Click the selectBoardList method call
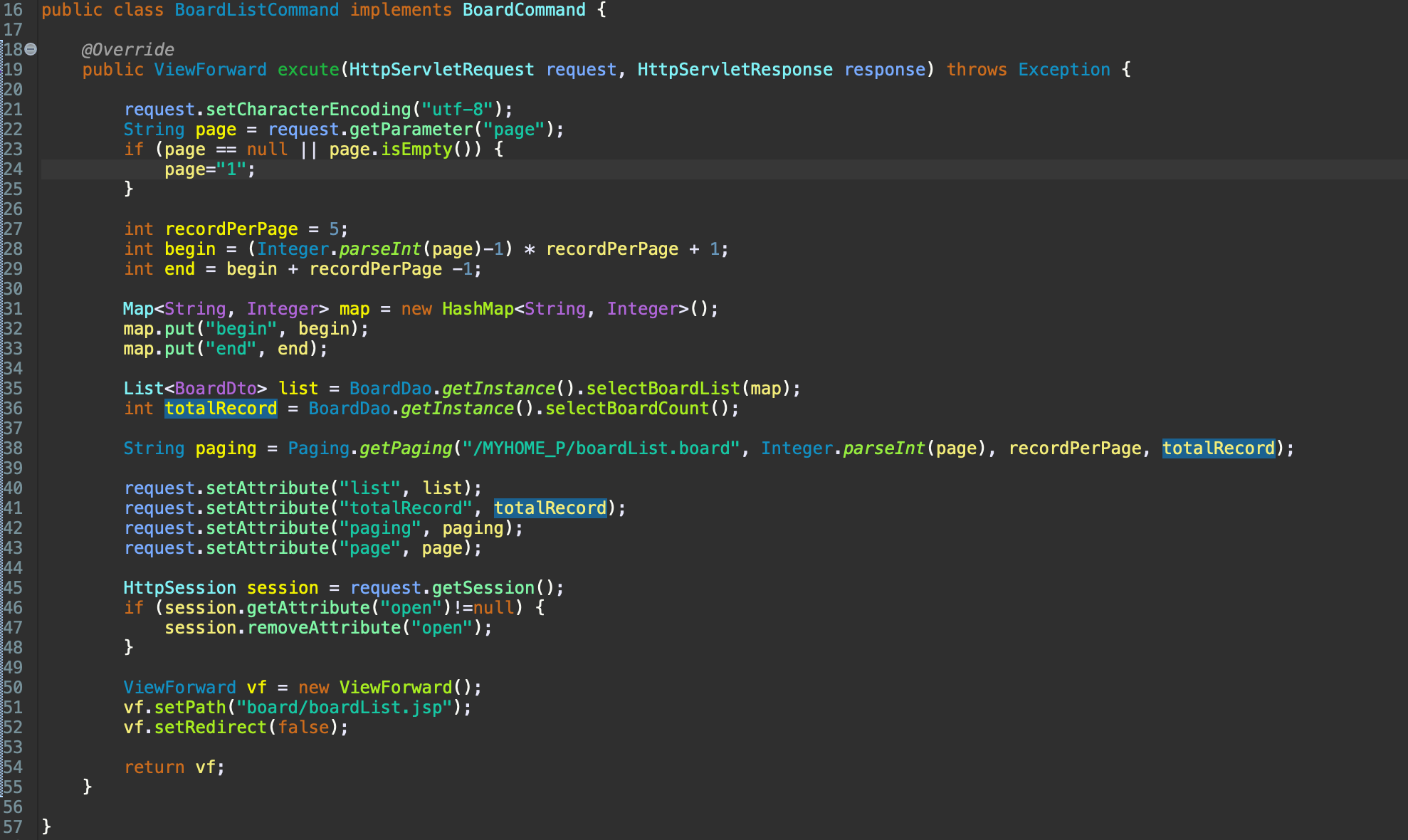The width and height of the screenshot is (1408, 840). coord(663,389)
